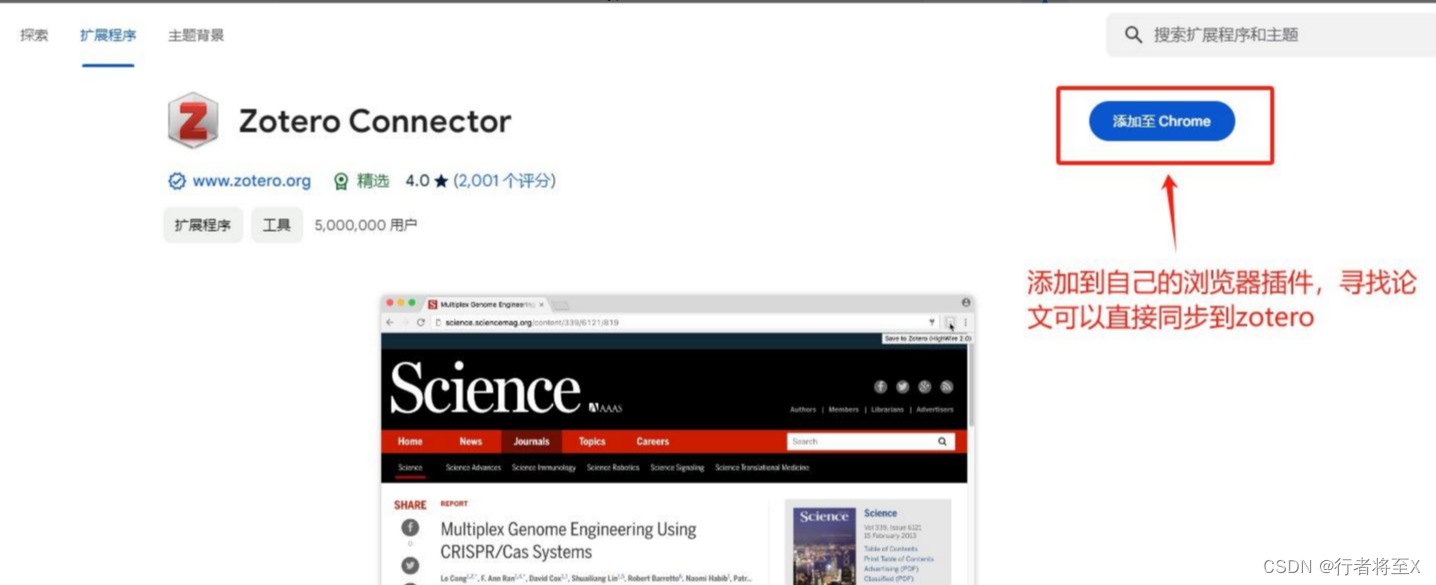Click the Zotero Connector red Z logo

tap(193, 121)
